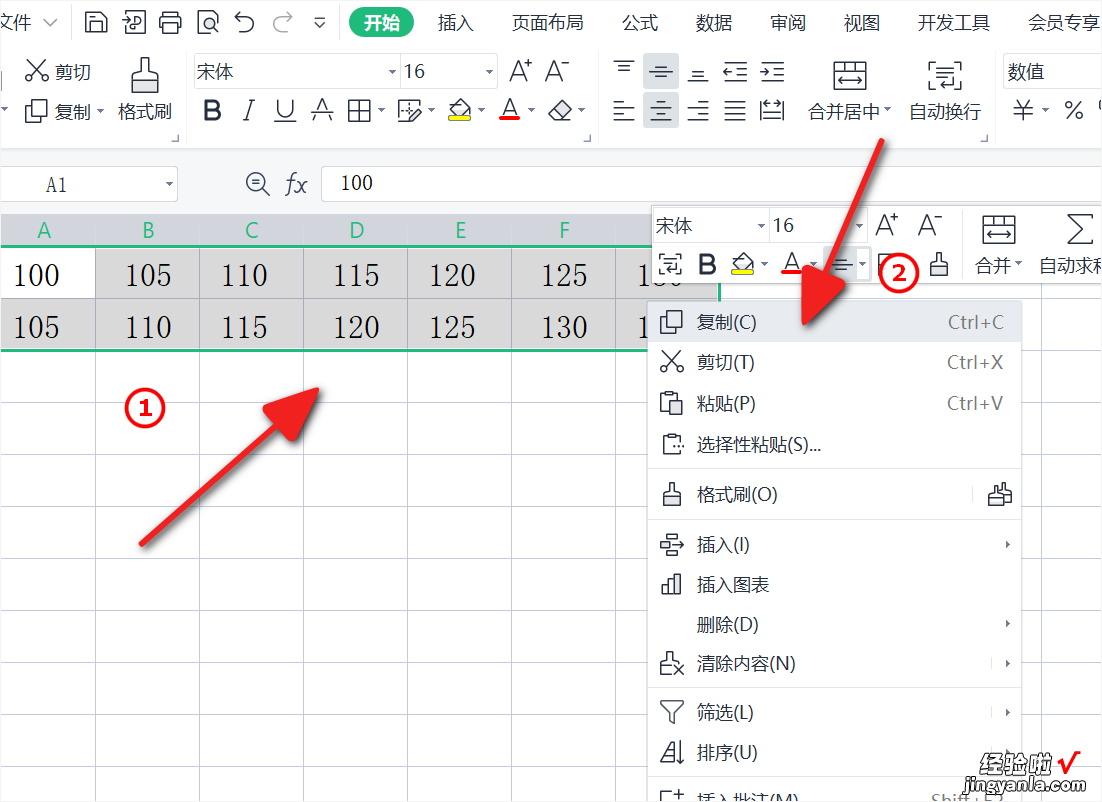Switch to the 插入 (Insert) tab
1102x802 pixels.
[455, 23]
